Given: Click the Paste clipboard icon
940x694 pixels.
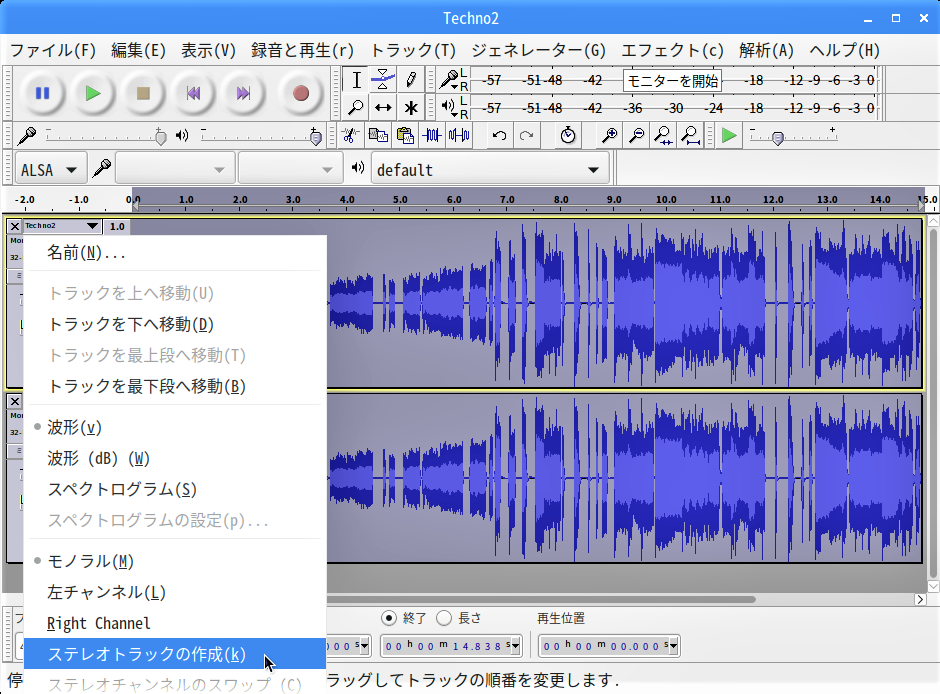Looking at the screenshot, I should [x=405, y=135].
